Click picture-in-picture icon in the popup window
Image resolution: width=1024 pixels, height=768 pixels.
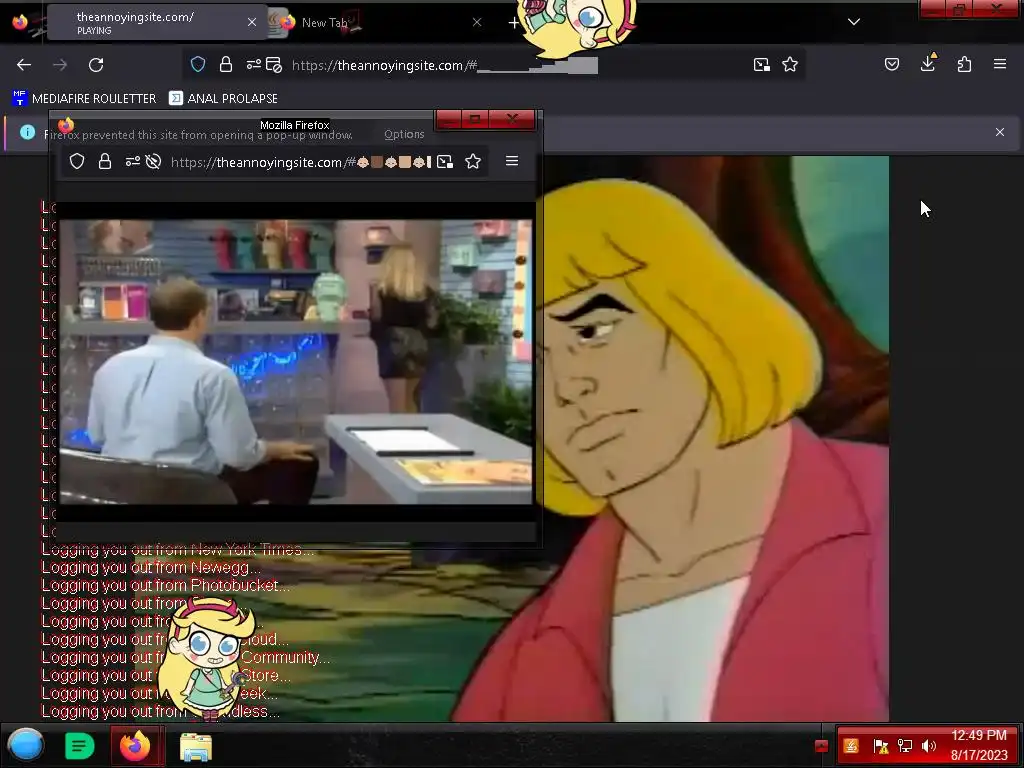tap(445, 162)
